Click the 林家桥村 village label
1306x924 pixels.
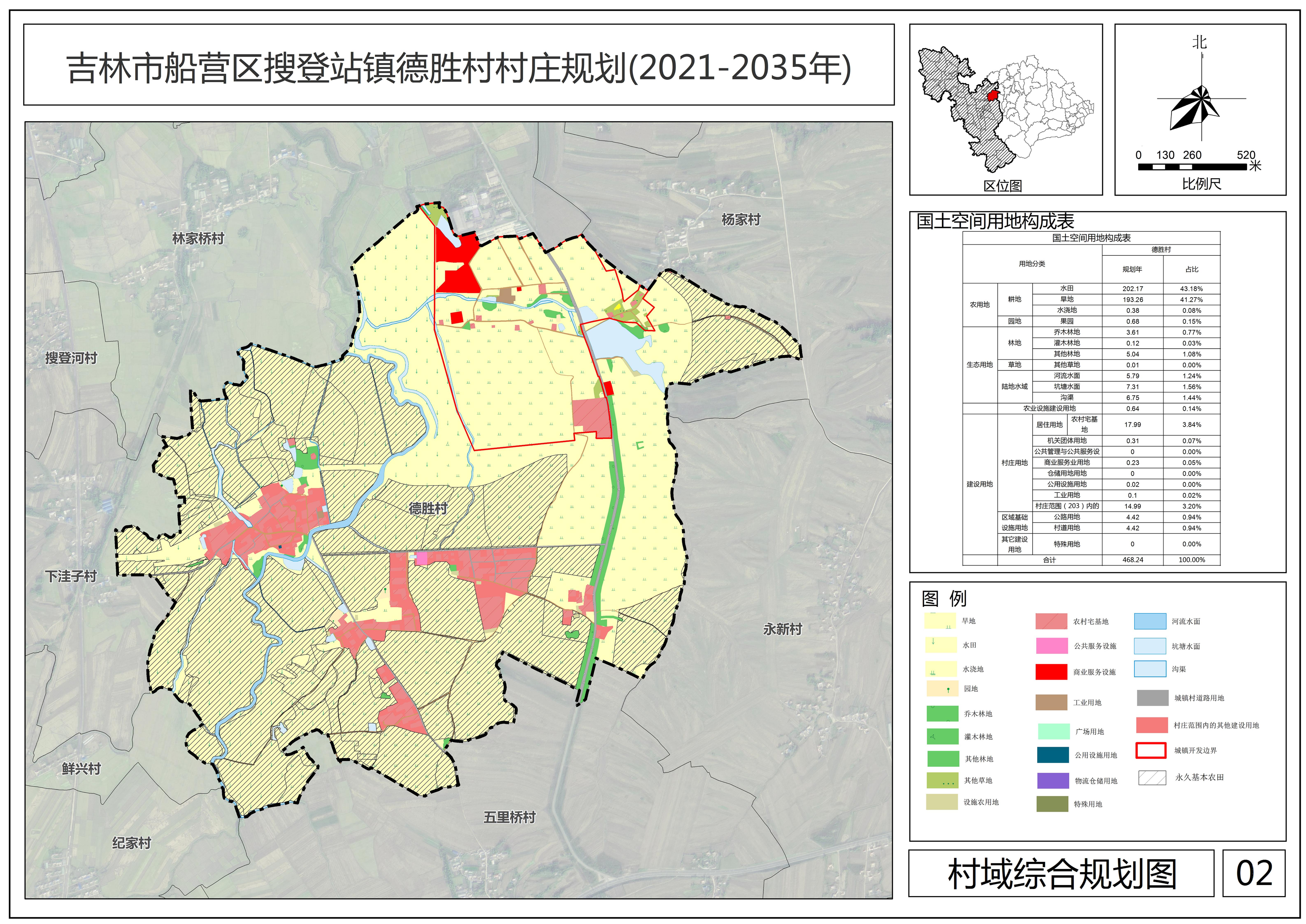198,238
